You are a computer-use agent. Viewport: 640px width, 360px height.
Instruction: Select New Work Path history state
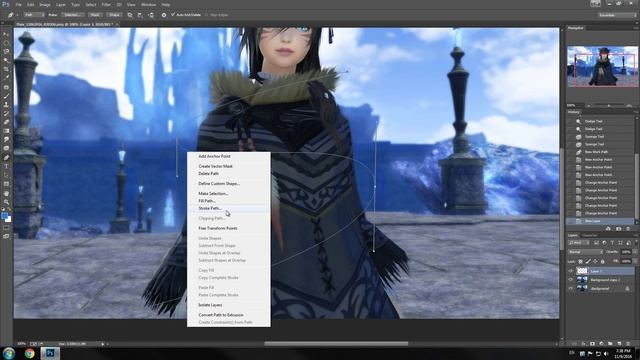click(x=596, y=152)
